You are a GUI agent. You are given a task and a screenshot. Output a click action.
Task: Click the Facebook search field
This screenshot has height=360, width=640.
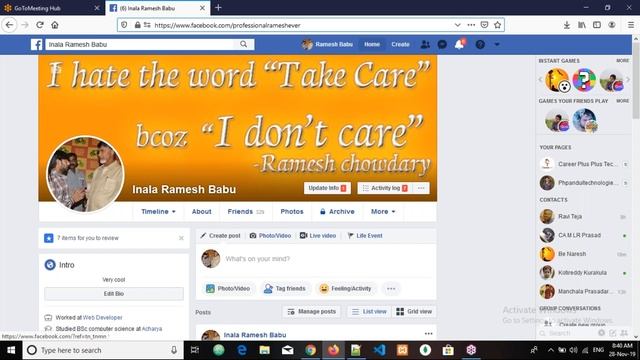point(140,44)
